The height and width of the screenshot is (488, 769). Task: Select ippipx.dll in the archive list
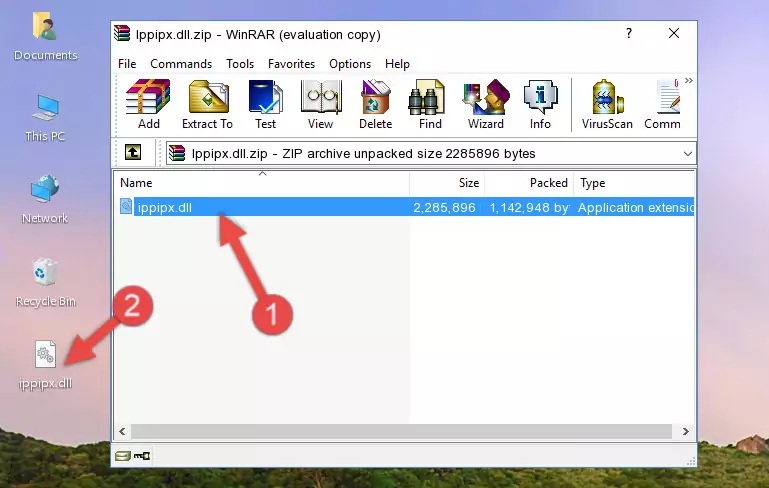(165, 207)
